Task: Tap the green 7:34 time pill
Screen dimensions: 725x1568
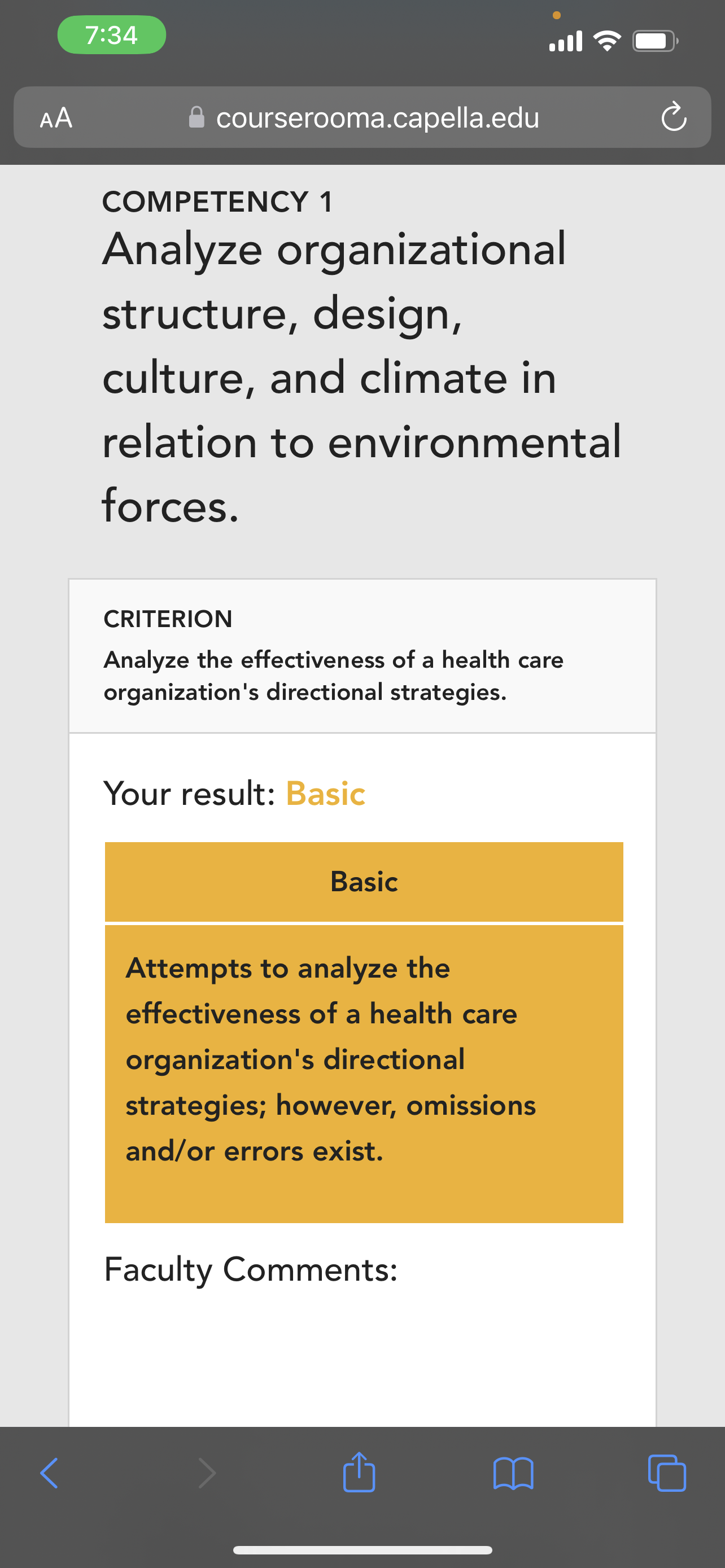Action: point(111,34)
